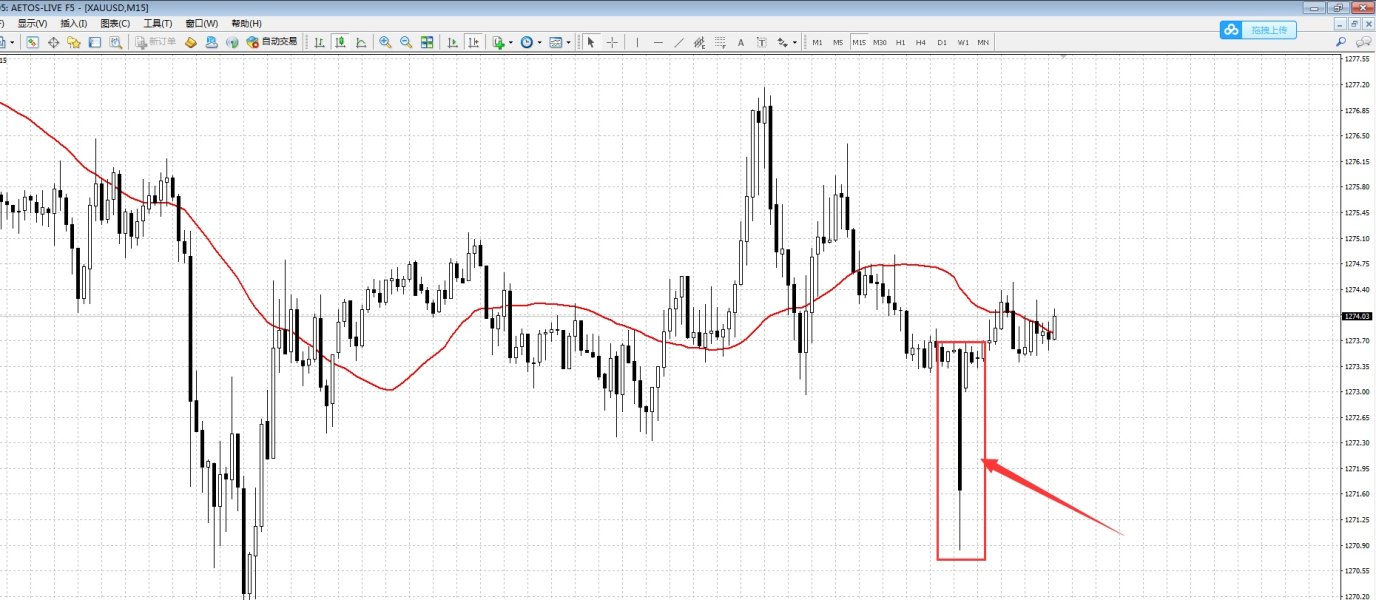This screenshot has width=1376, height=600.
Task: Switch the chart to candlestick mode
Action: click(x=340, y=42)
